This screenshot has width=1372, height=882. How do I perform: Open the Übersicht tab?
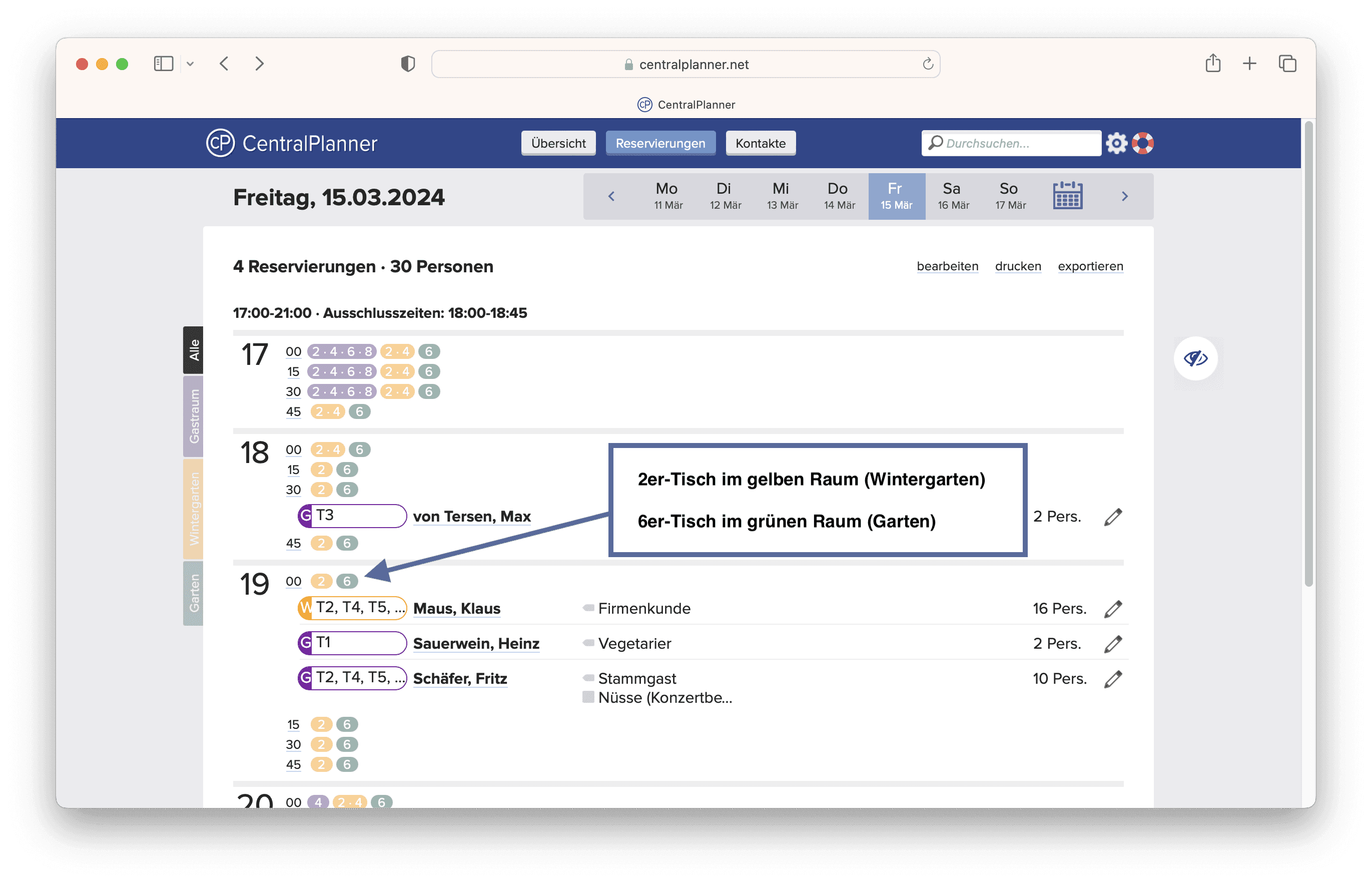[558, 143]
